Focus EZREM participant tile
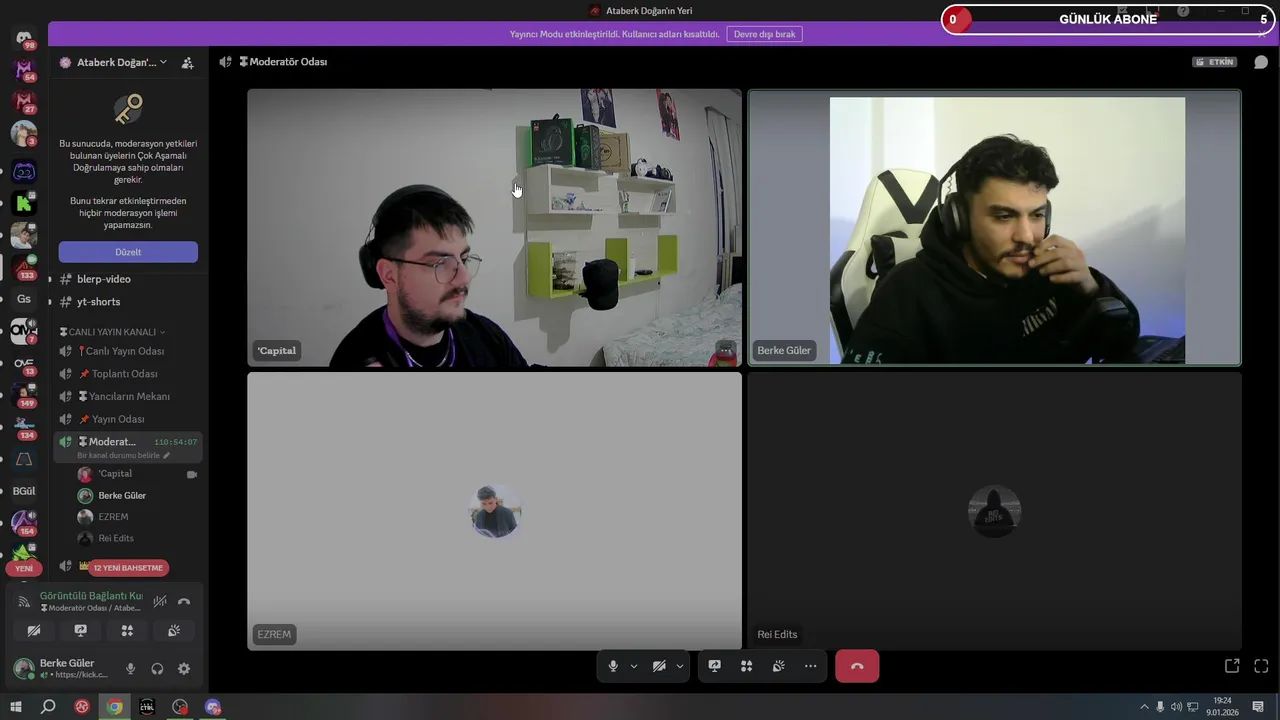The width and height of the screenshot is (1280, 720). click(495, 511)
